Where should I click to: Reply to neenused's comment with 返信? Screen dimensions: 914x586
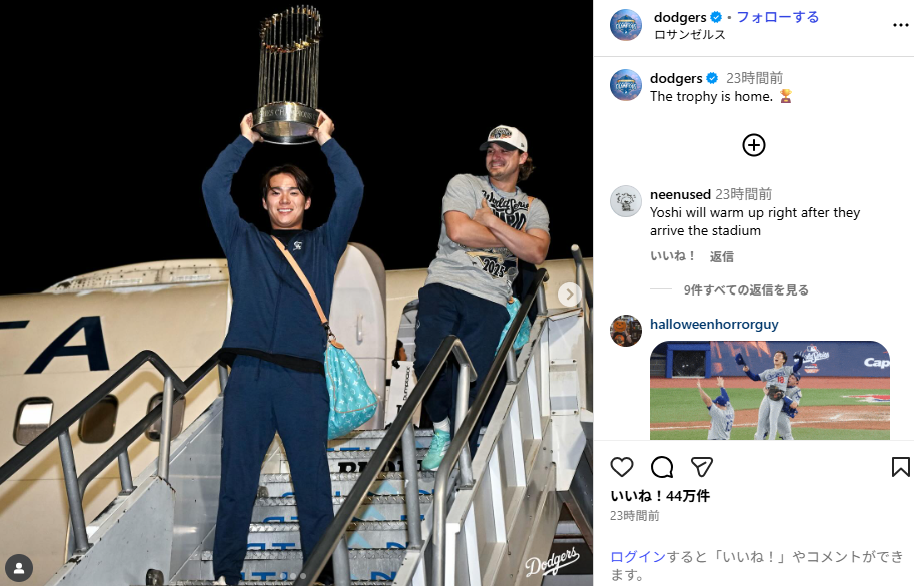(x=722, y=257)
